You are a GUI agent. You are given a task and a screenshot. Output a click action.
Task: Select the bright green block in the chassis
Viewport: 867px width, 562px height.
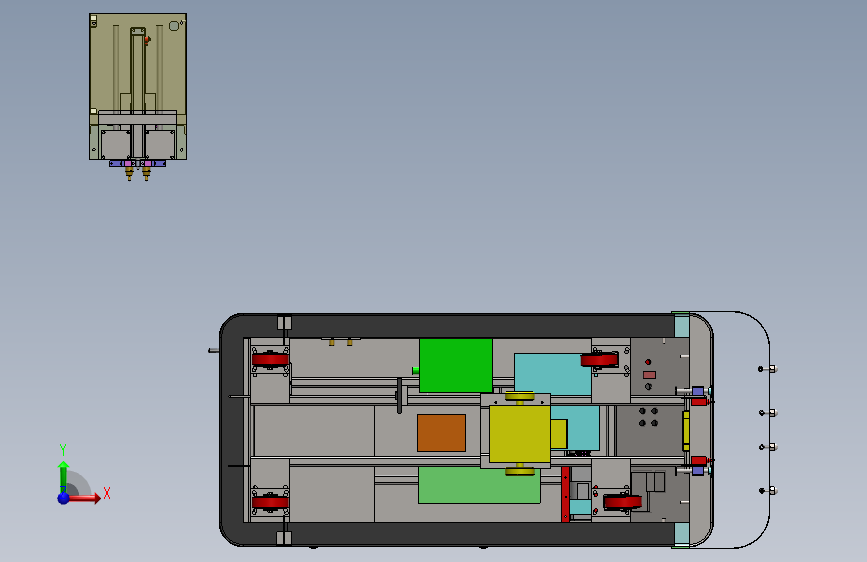tap(456, 366)
